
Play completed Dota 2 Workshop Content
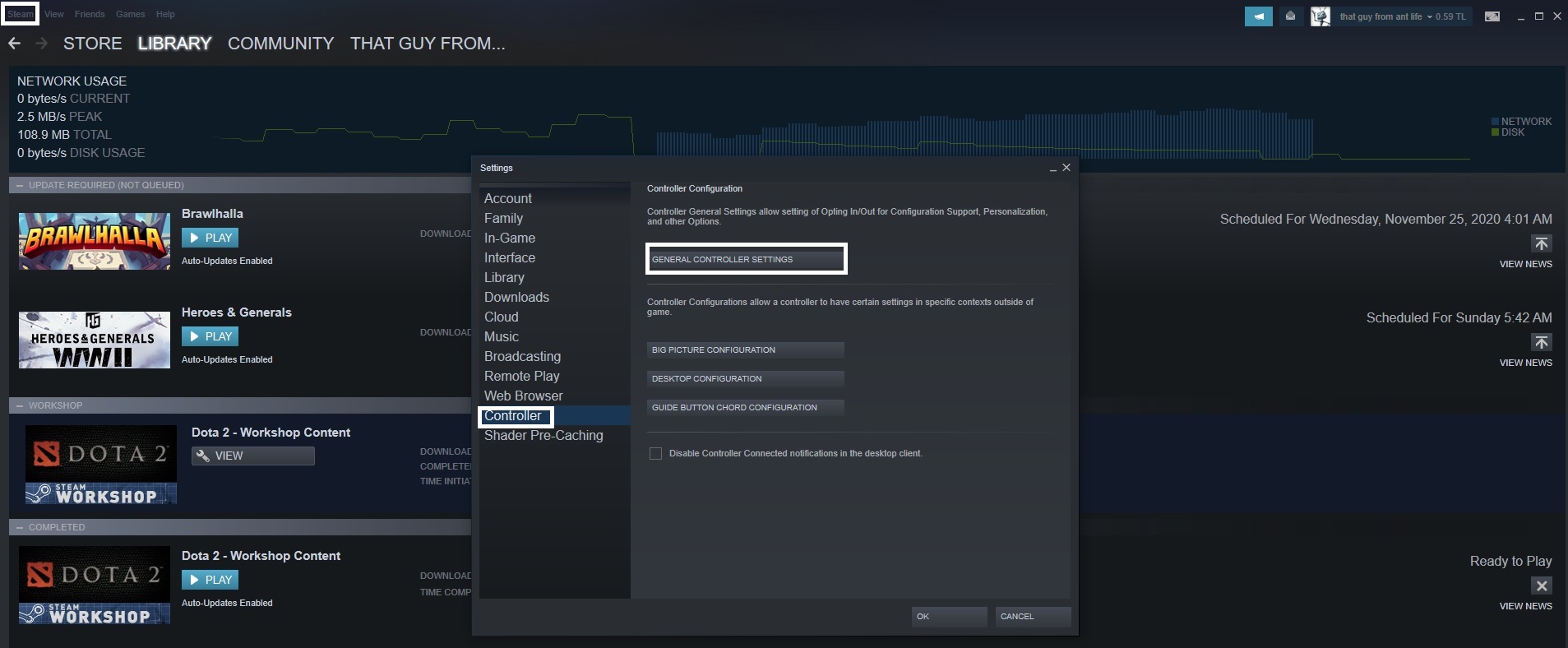[x=210, y=580]
